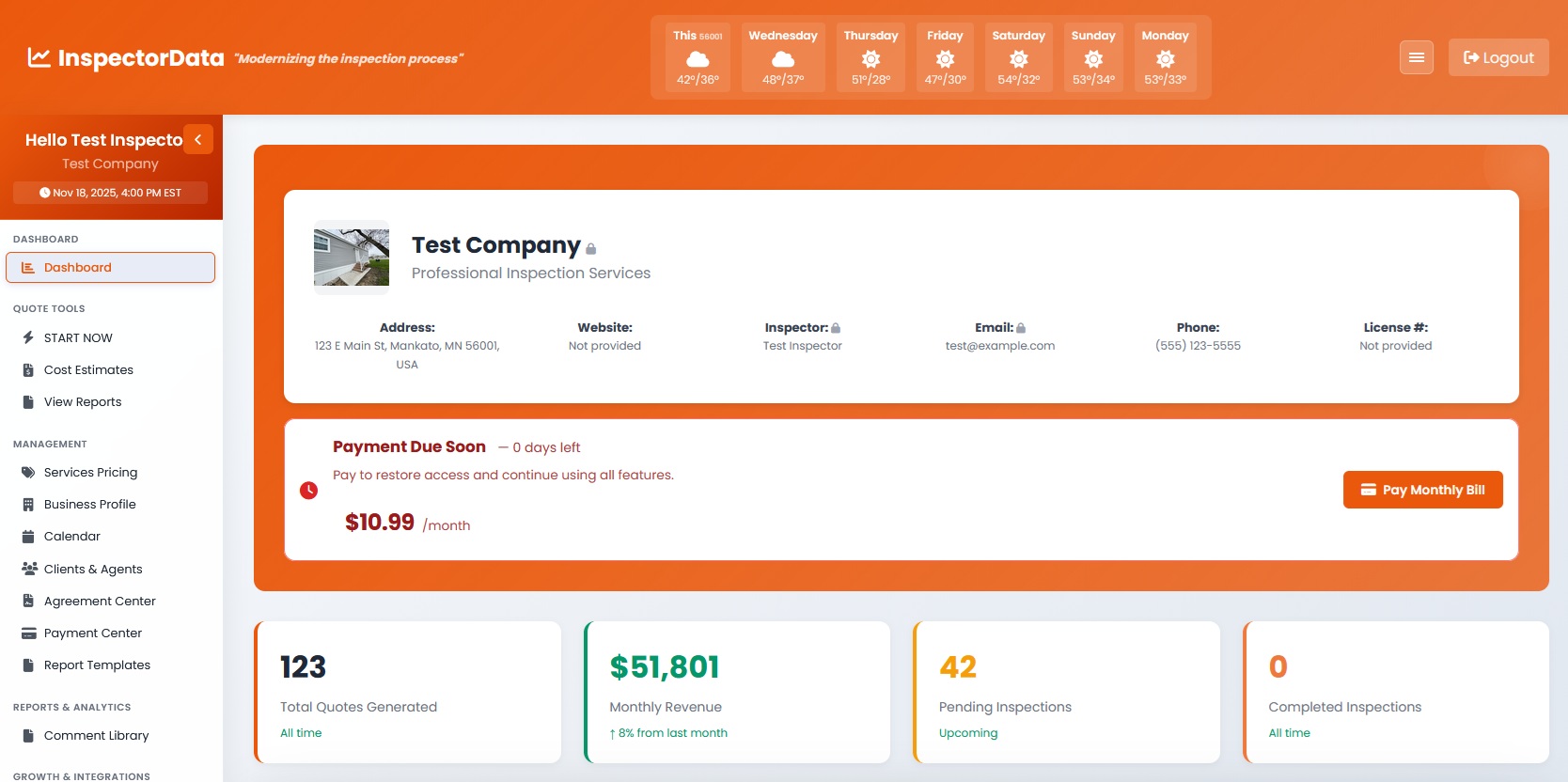Select the Report Templates link
This screenshot has width=1568, height=782.
pyautogui.click(x=97, y=665)
